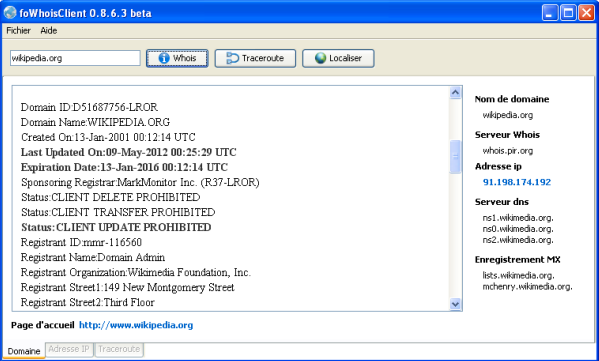
Task: Click the ns2.wikimedia.org. DNS entry
Action: click(518, 240)
